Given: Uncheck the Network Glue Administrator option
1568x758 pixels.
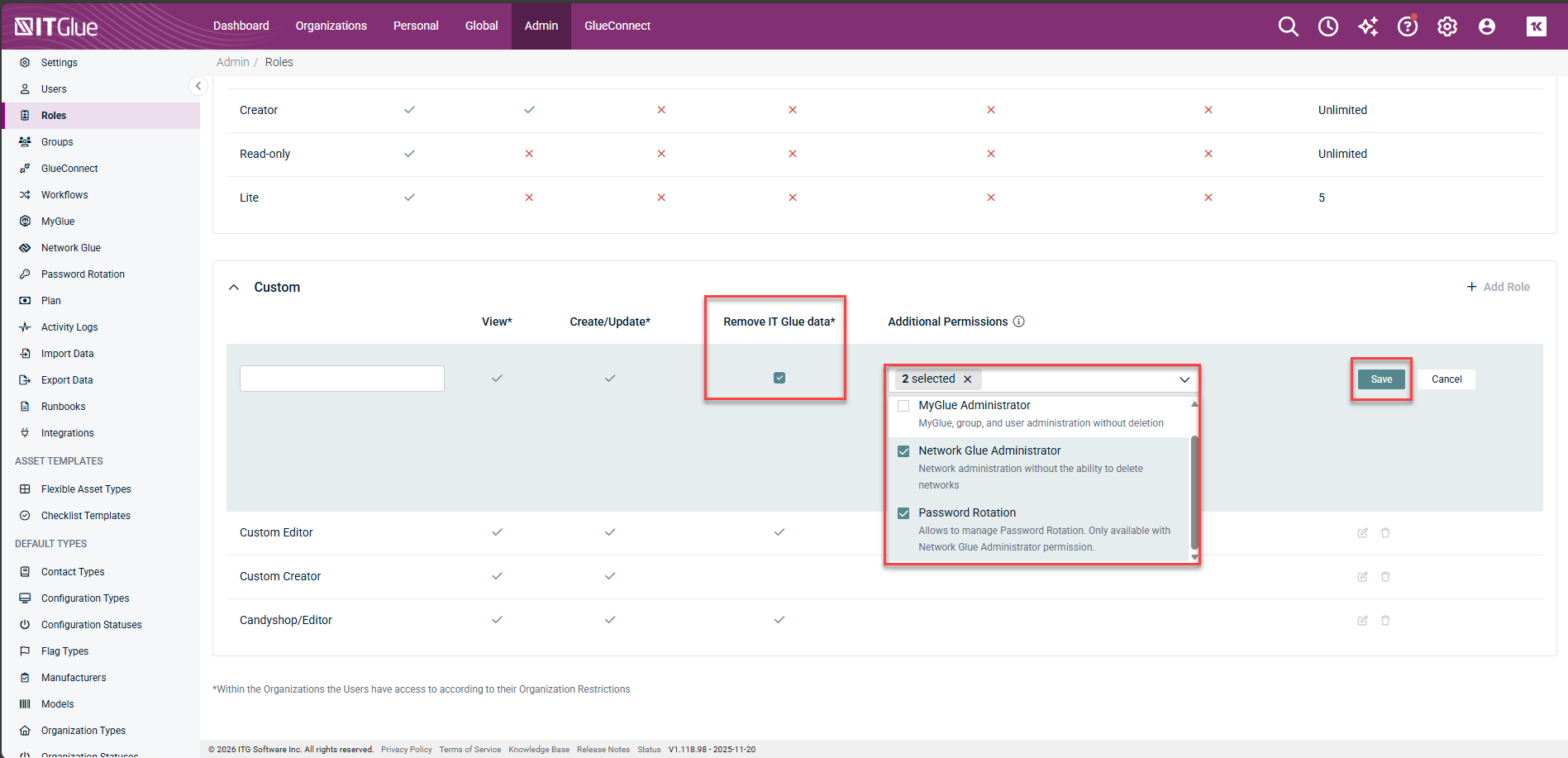Looking at the screenshot, I should (x=903, y=451).
